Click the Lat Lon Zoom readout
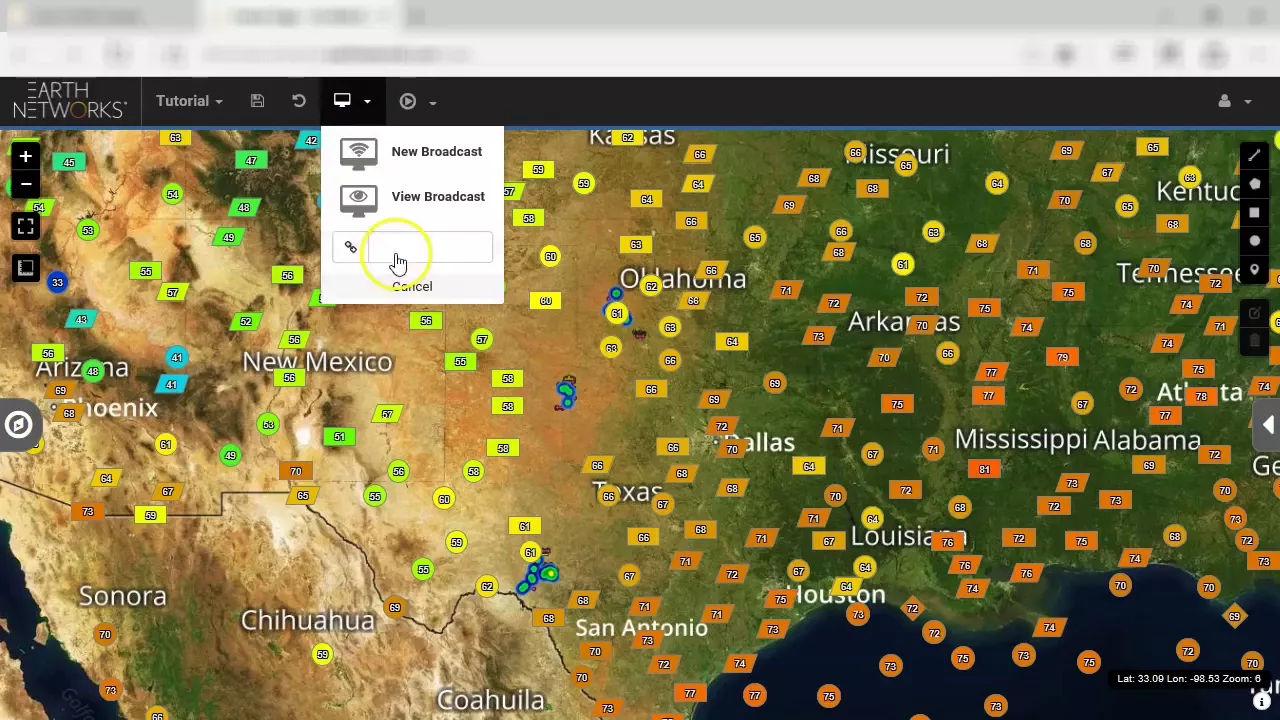The width and height of the screenshot is (1280, 720). coord(1188,679)
